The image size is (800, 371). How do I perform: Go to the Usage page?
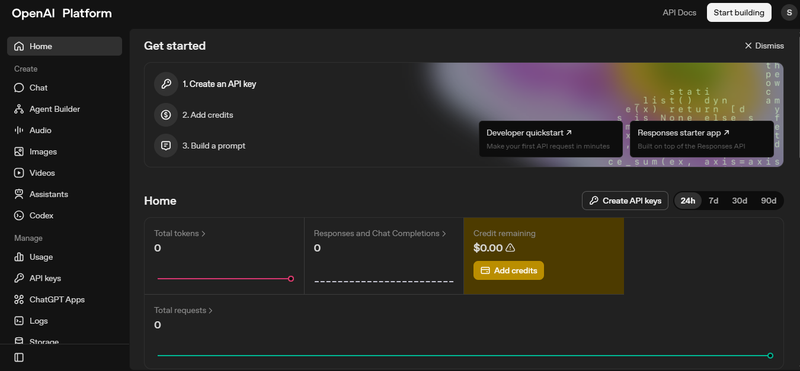(x=65, y=257)
